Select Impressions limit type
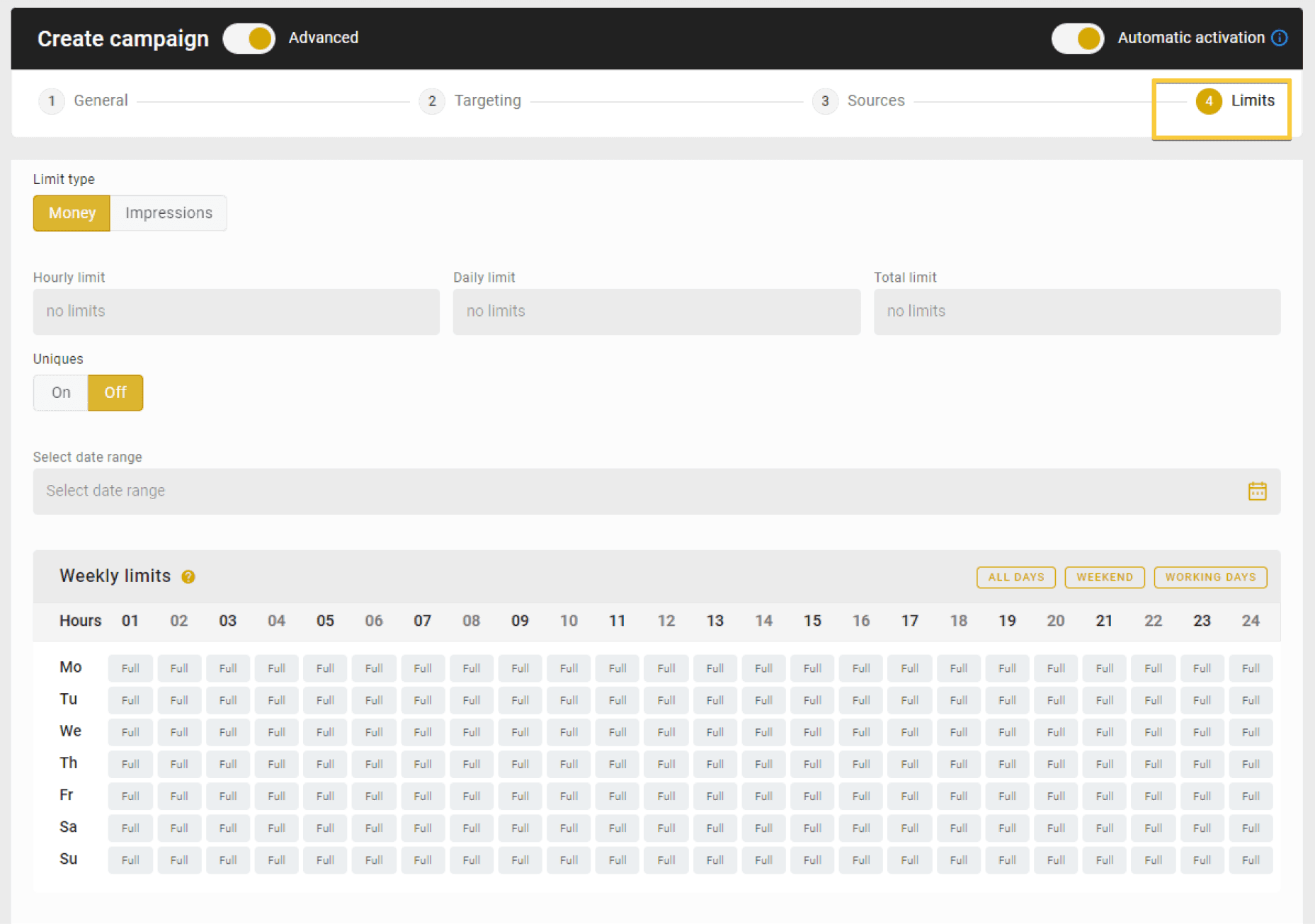 coord(169,213)
